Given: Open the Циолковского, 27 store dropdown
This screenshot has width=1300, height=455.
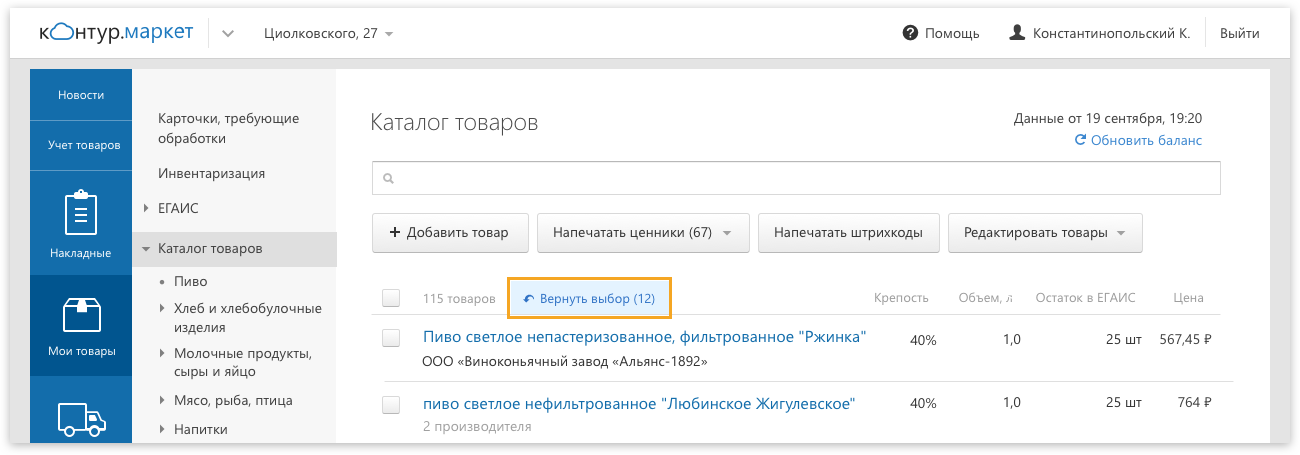Looking at the screenshot, I should (328, 33).
